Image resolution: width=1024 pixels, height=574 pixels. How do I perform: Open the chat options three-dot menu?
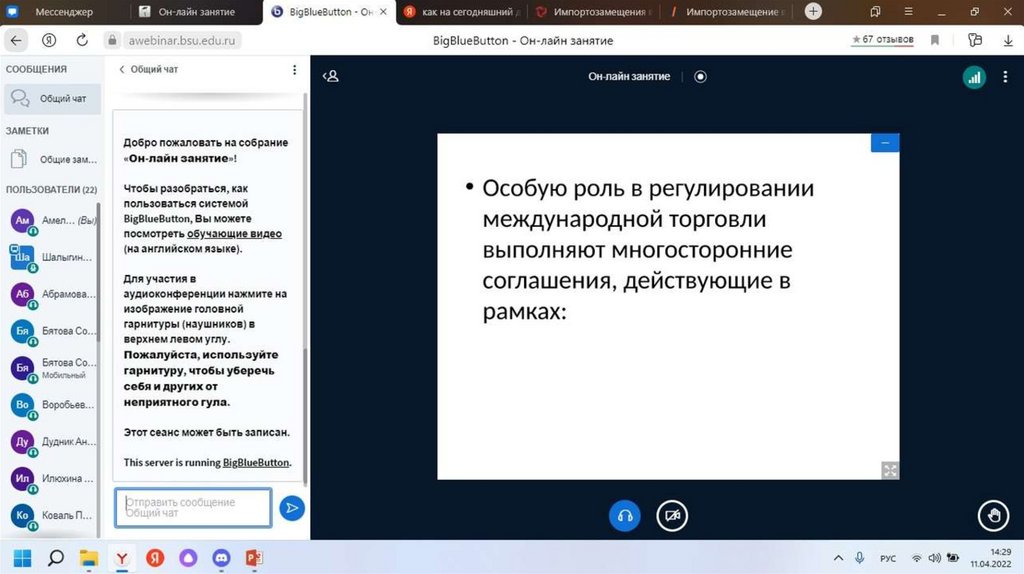(x=294, y=70)
